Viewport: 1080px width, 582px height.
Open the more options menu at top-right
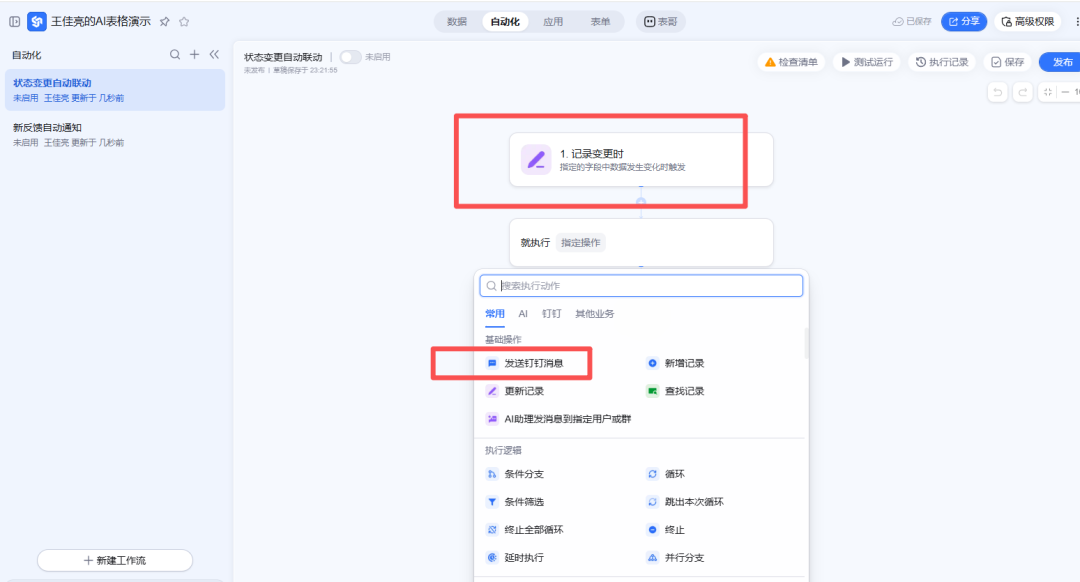coord(1076,21)
